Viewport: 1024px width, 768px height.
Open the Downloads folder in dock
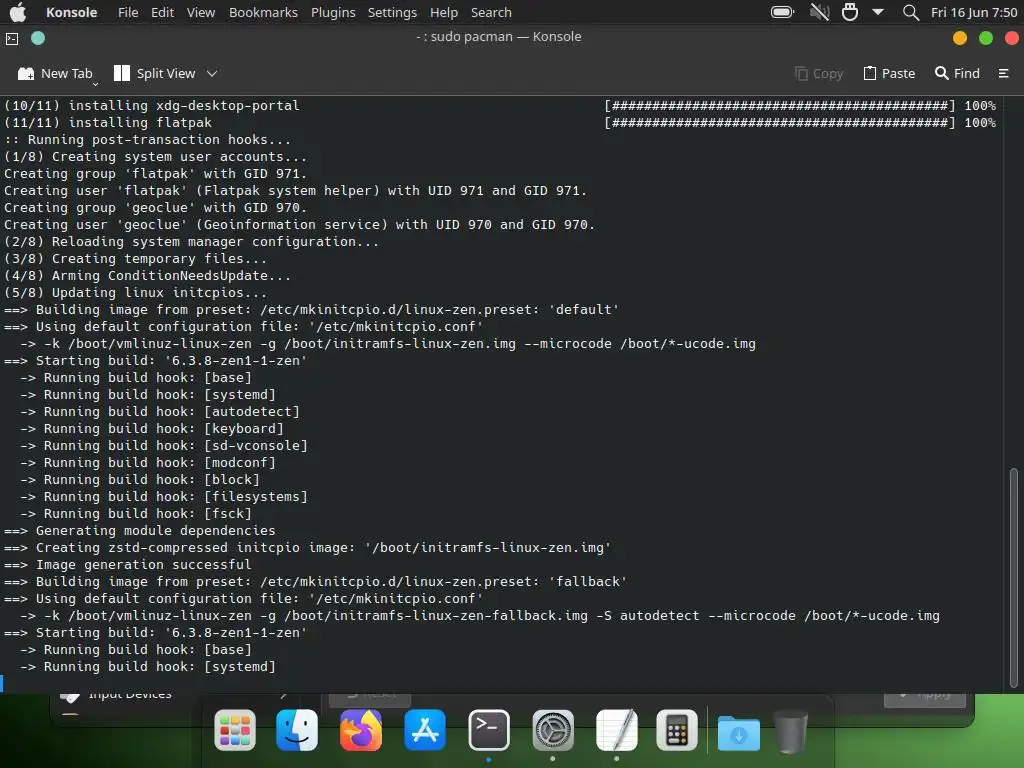pos(739,732)
